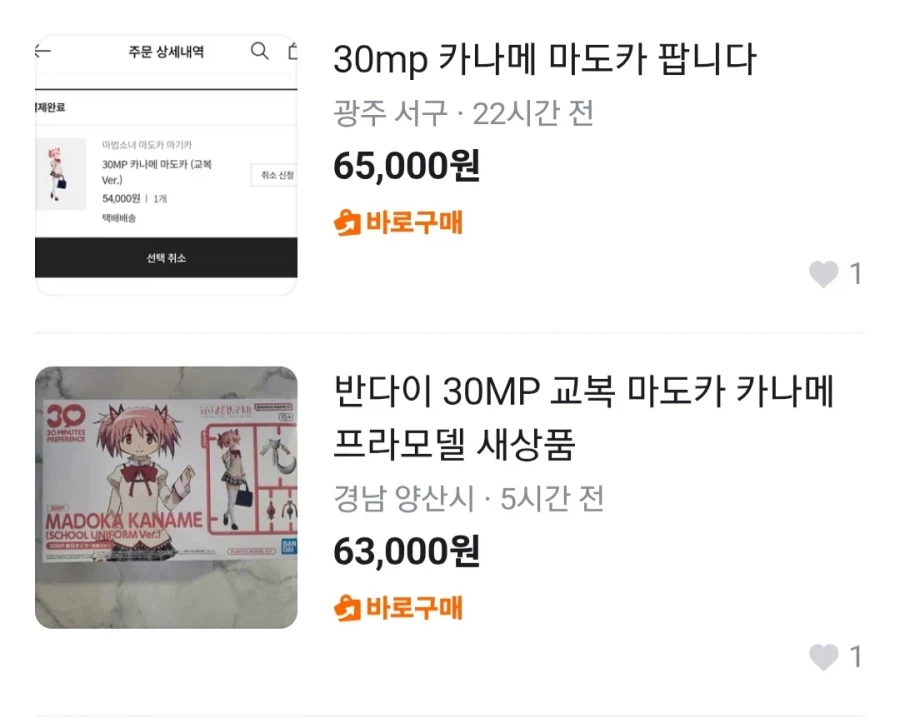Click the 65,000원 price text
The width and height of the screenshot is (900, 723).
point(405,169)
